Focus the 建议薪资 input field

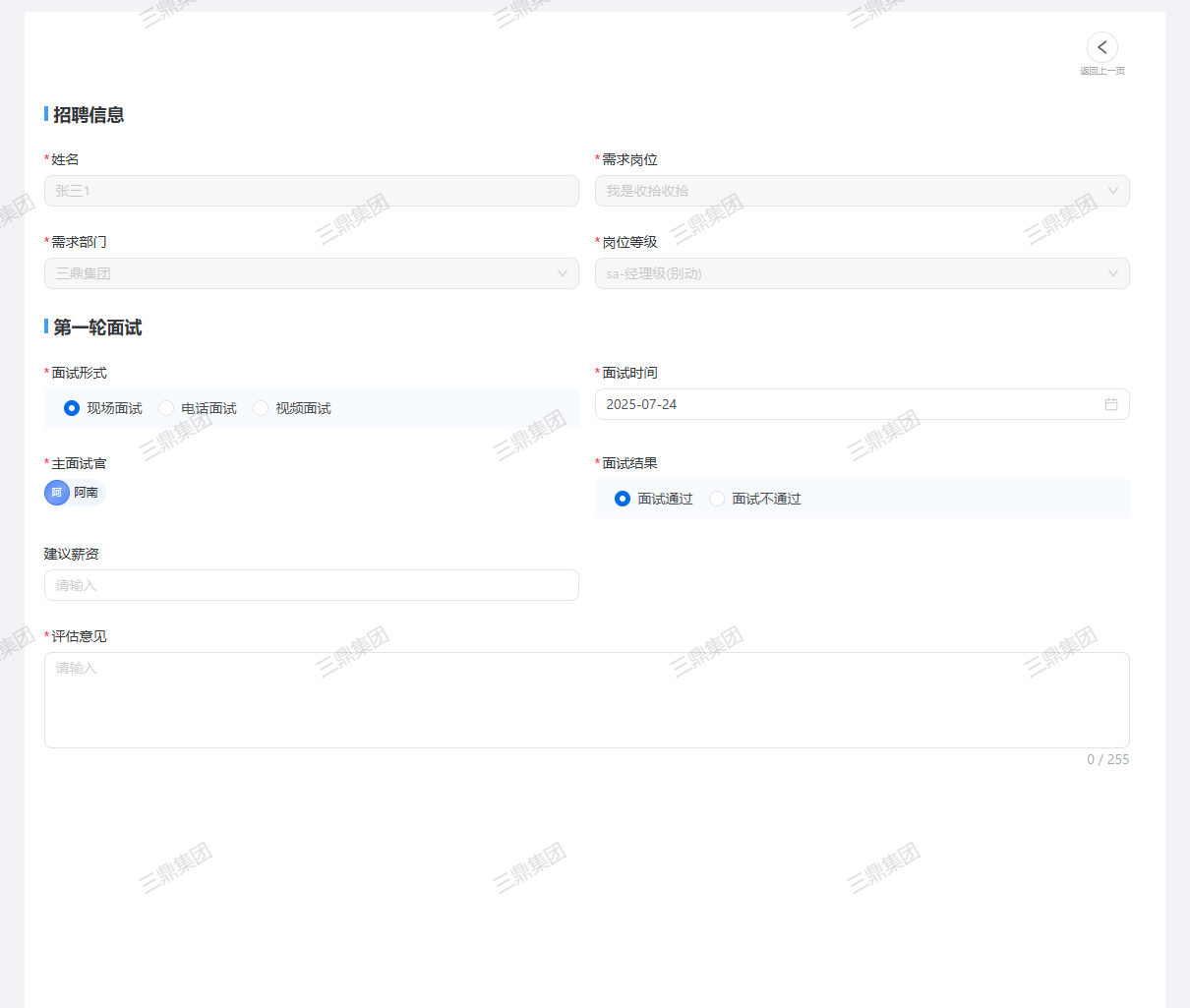311,585
